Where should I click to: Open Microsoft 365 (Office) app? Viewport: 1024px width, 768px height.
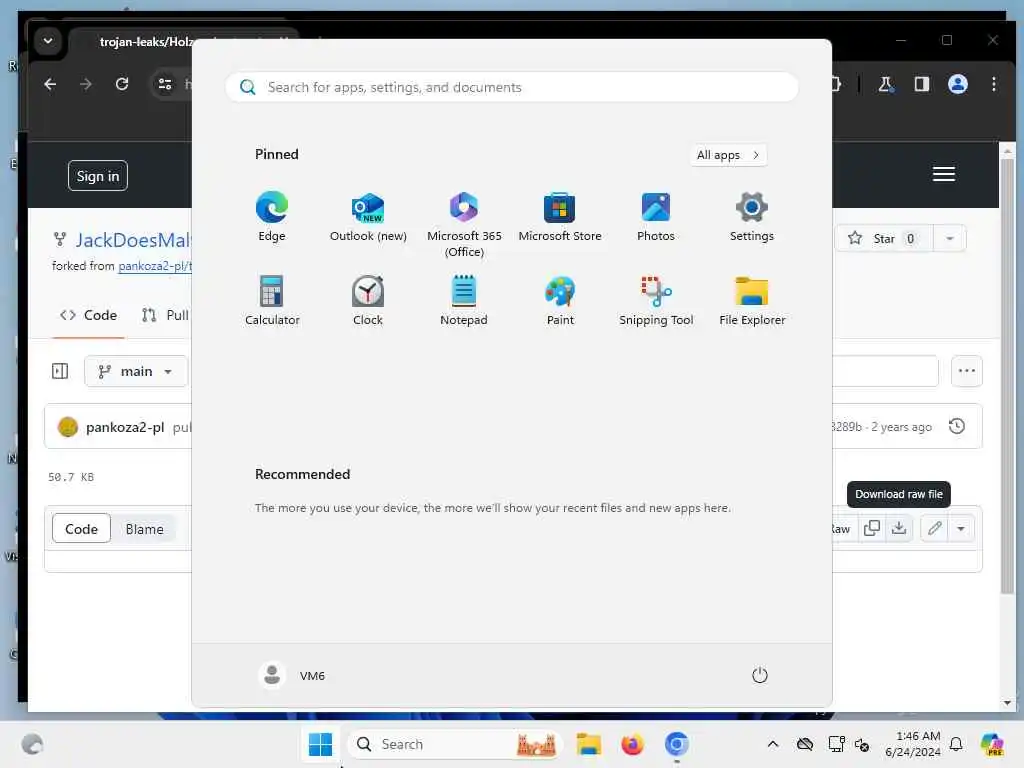pyautogui.click(x=464, y=225)
